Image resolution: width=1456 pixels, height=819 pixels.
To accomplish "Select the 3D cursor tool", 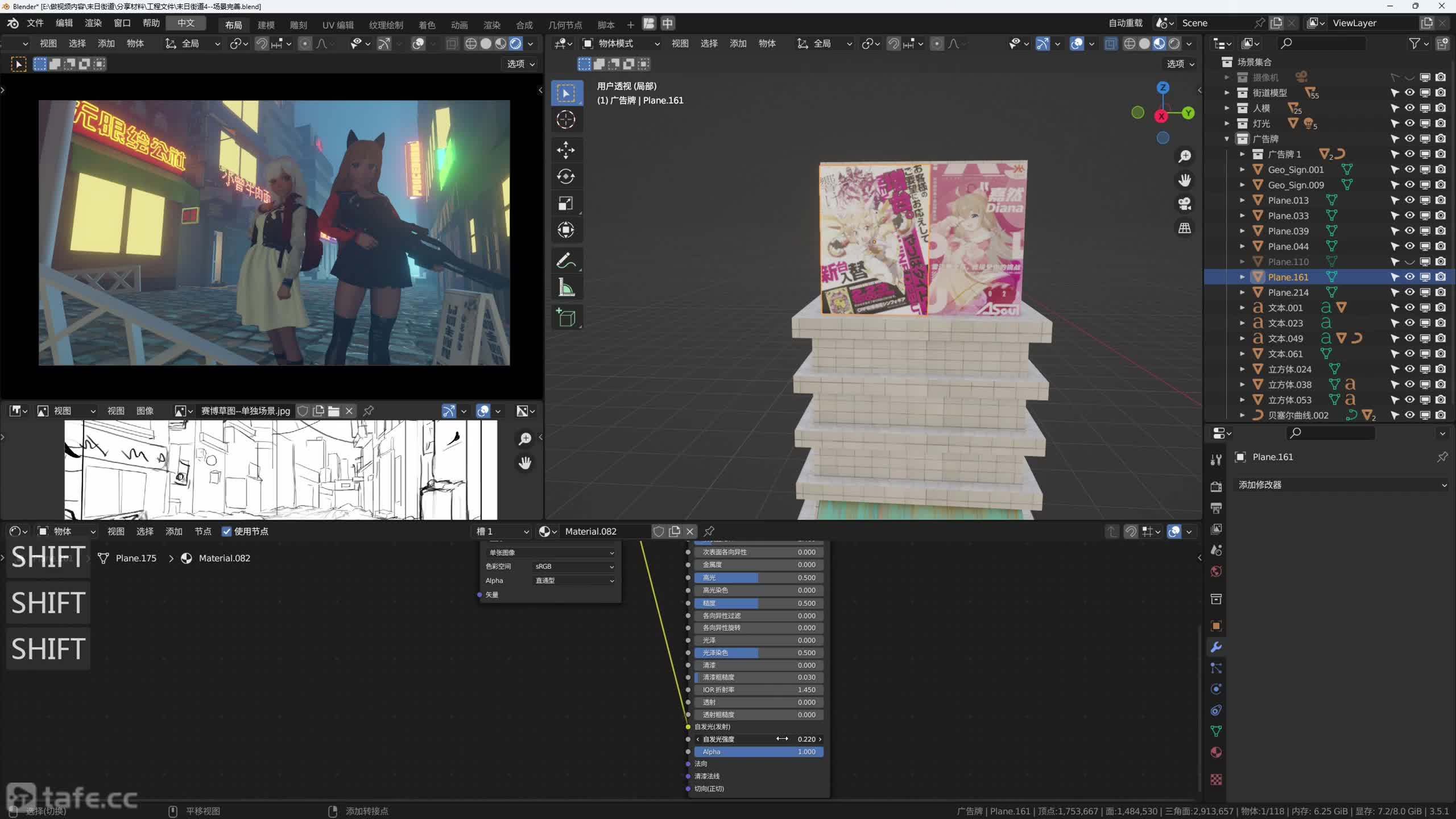I will click(x=566, y=120).
